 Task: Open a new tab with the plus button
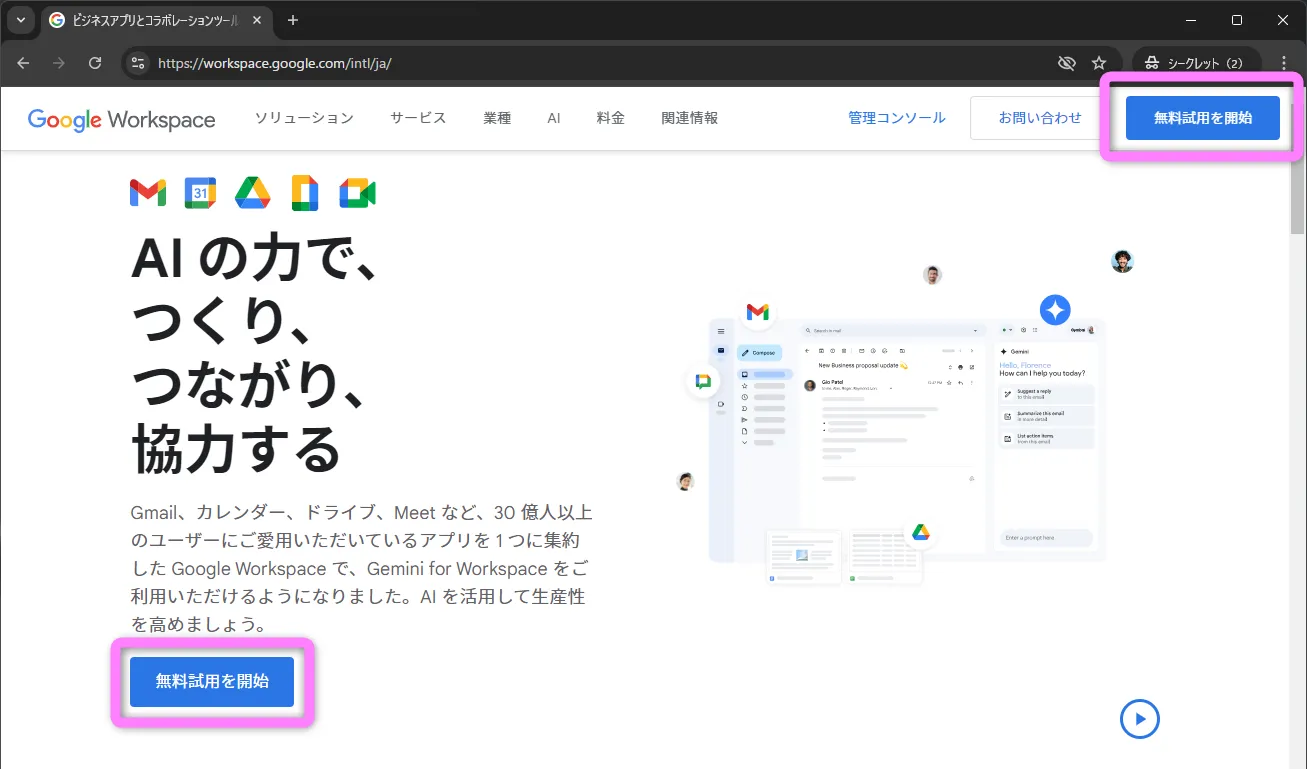click(293, 20)
